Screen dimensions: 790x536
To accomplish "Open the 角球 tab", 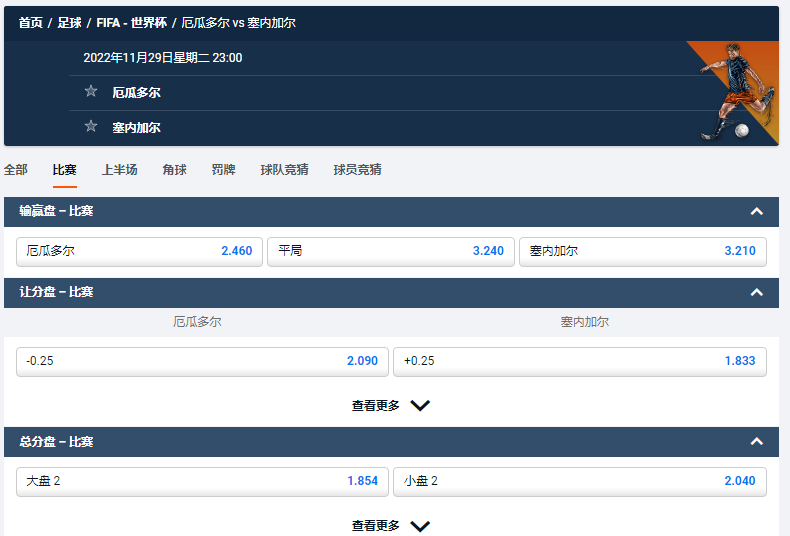I will pos(174,170).
